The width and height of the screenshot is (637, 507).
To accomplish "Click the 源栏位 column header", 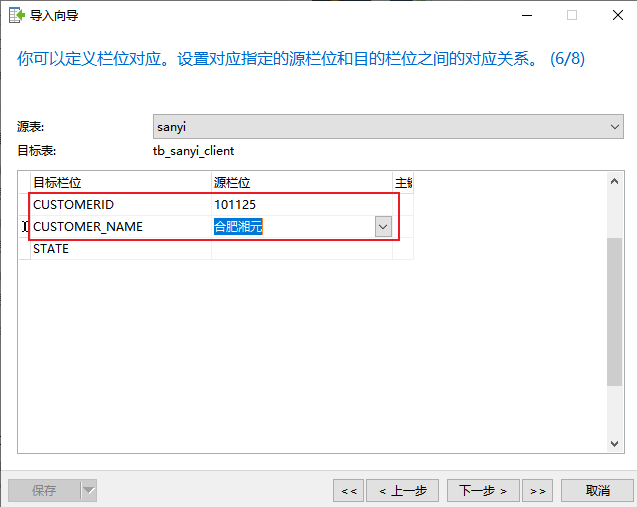I will 302,183.
